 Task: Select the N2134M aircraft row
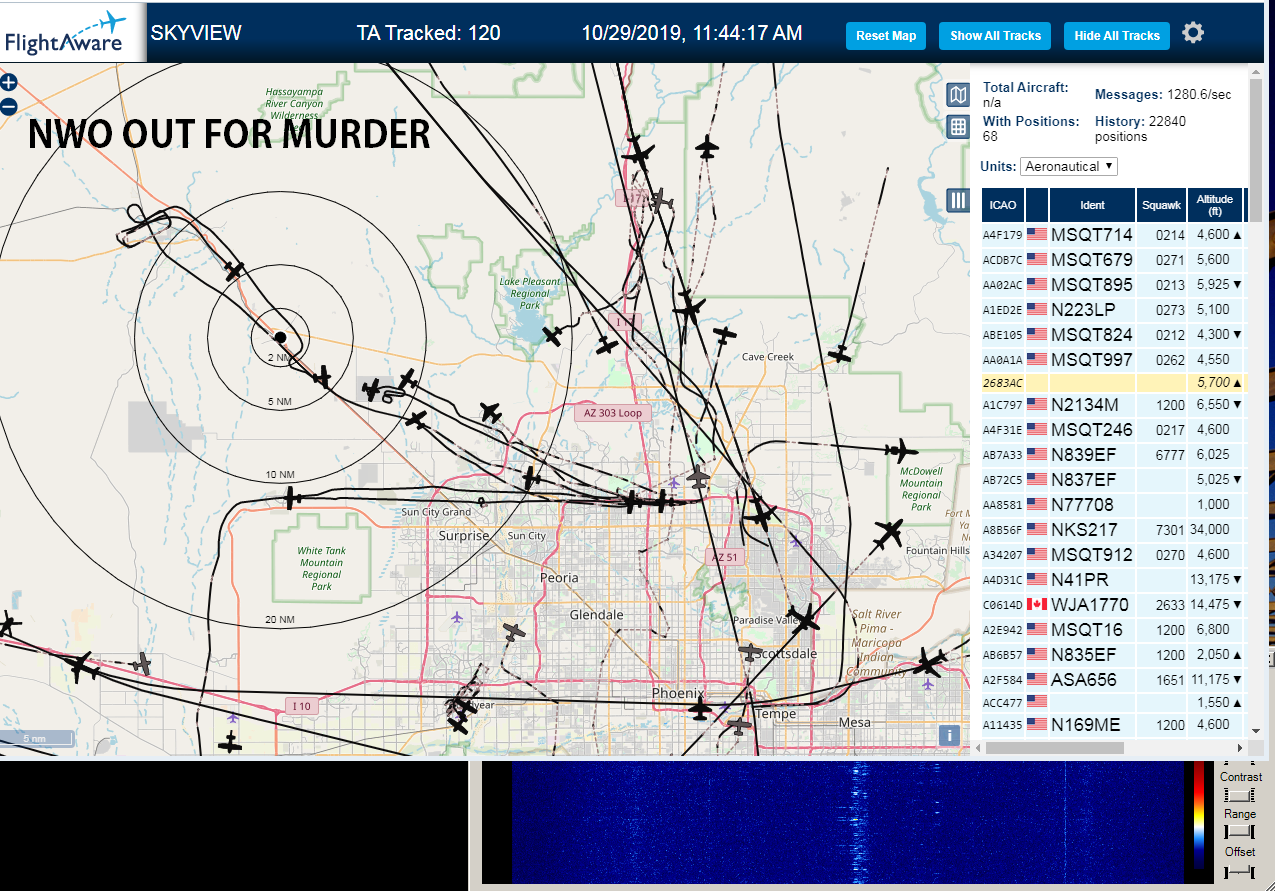(x=1113, y=405)
